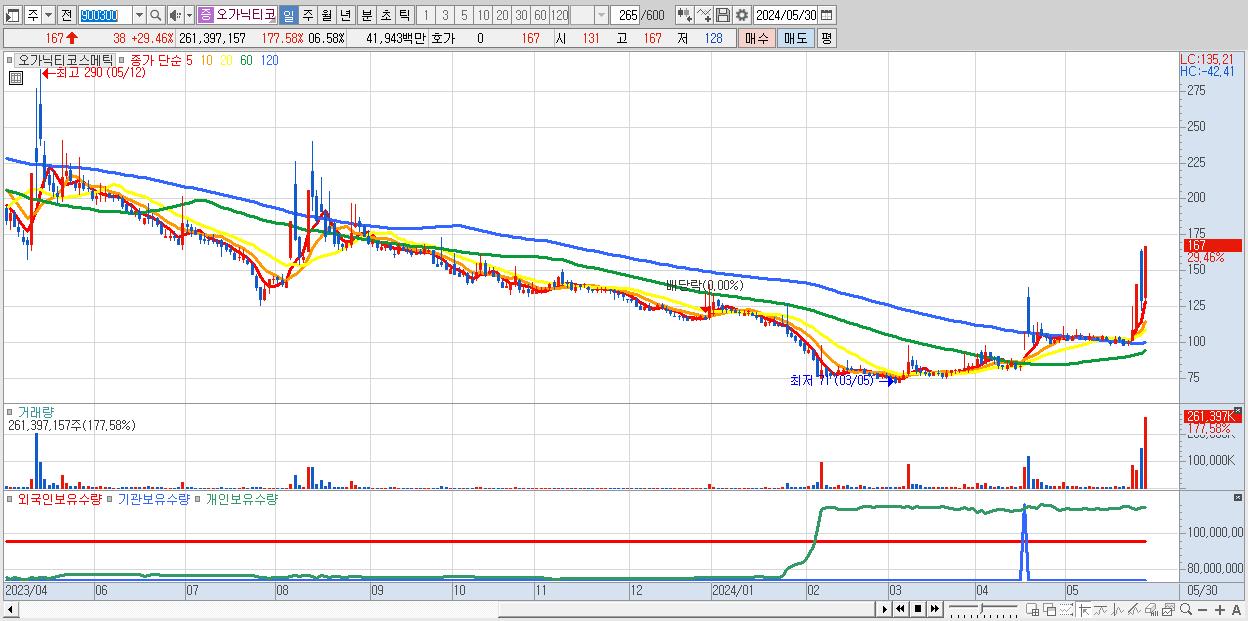Choose the 30 interval button

pos(521,15)
